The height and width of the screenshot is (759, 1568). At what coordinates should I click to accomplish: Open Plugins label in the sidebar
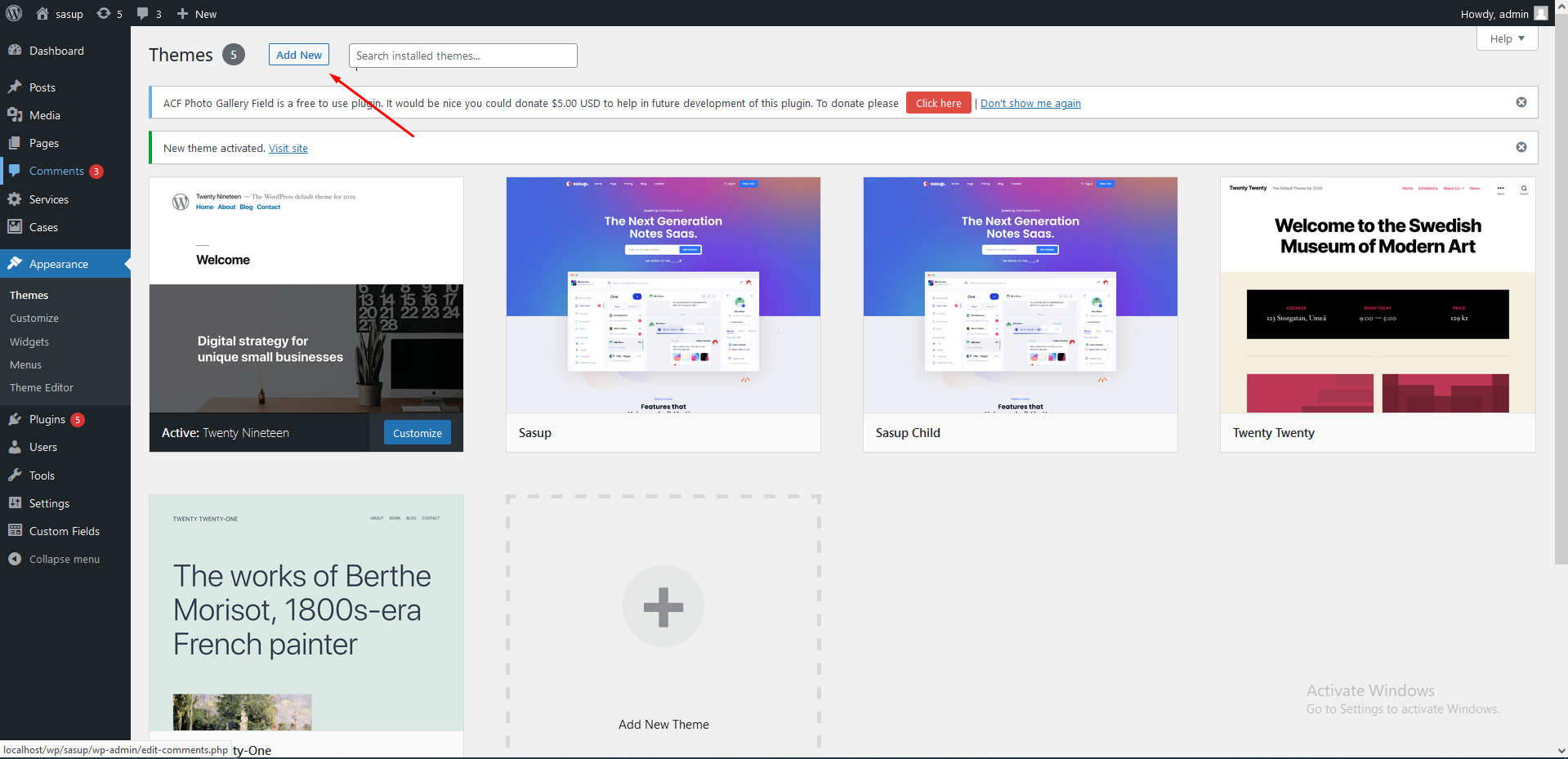(x=47, y=419)
